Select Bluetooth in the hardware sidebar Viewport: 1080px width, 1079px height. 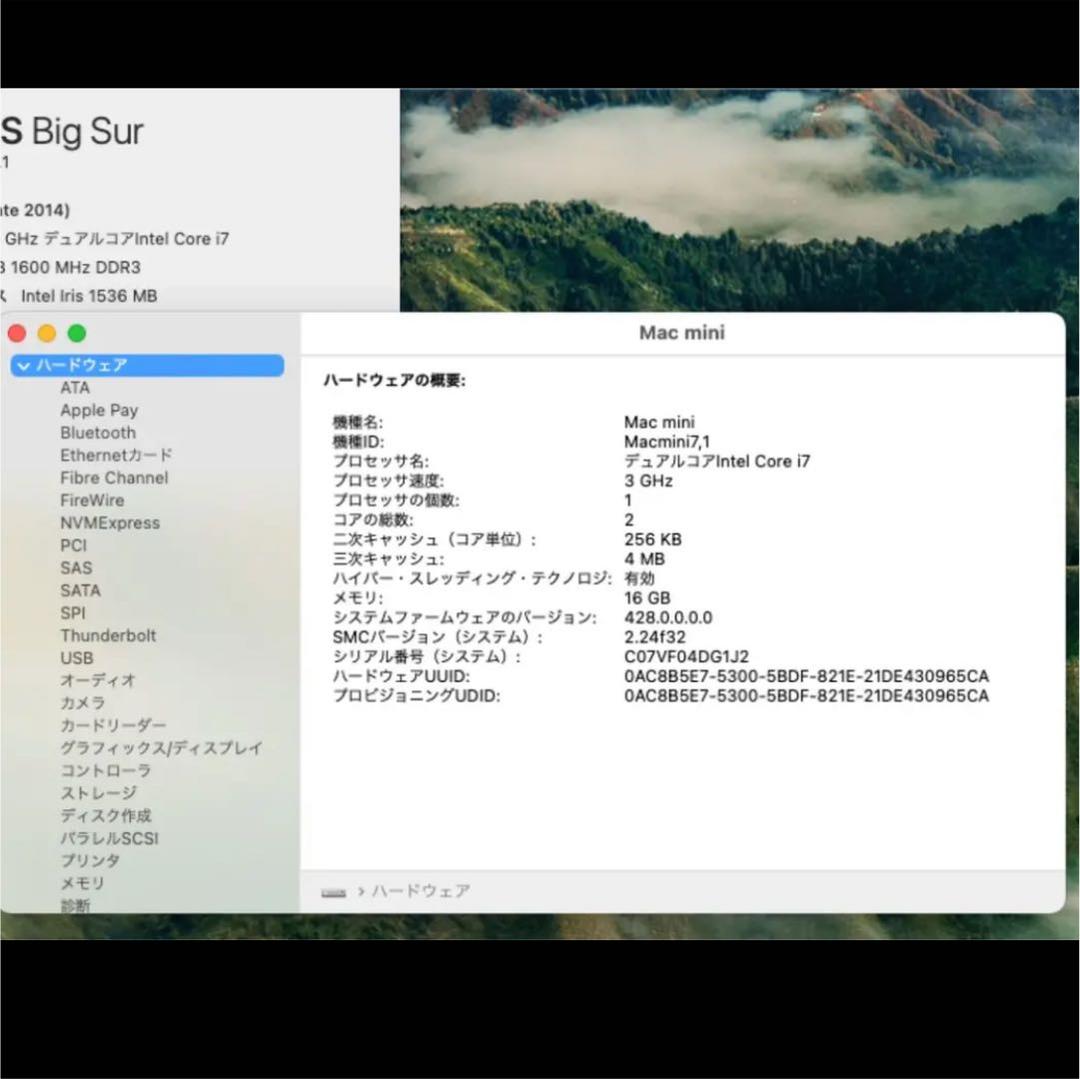point(97,432)
